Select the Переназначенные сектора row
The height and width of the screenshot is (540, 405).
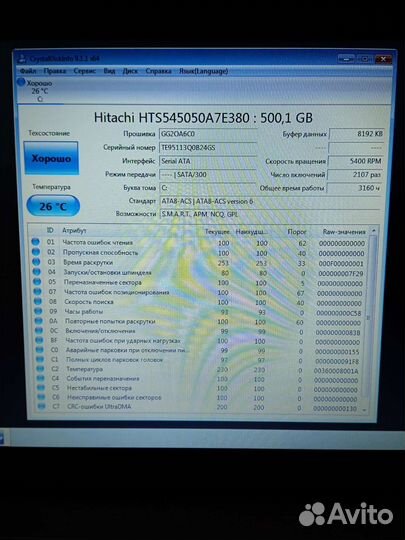coord(199,282)
